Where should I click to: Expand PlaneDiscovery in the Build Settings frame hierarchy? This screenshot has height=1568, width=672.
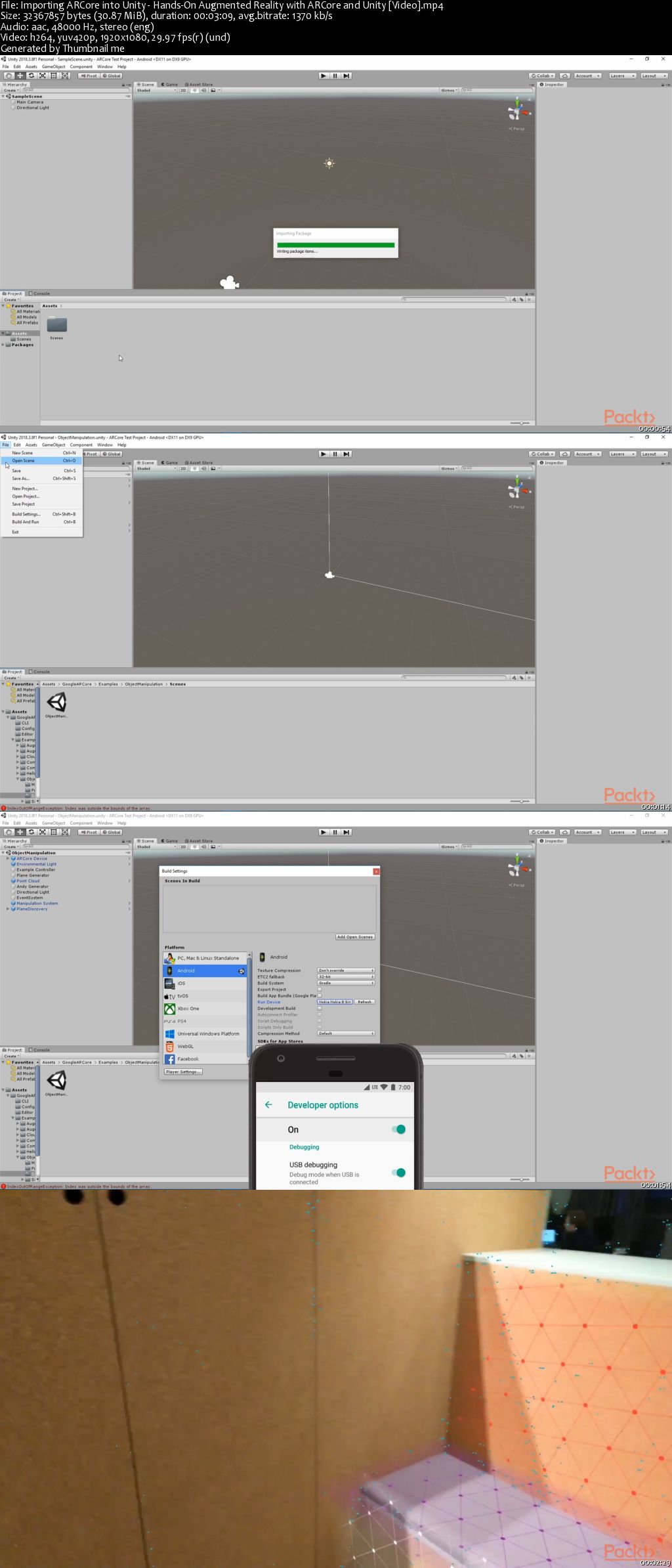click(8, 909)
